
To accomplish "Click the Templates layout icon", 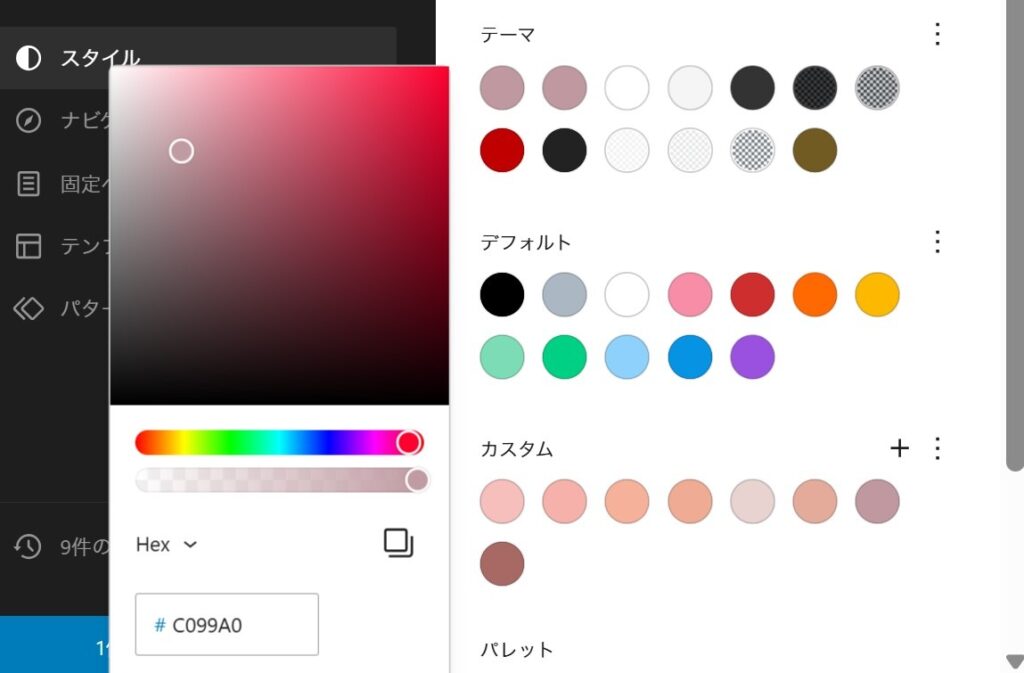I will pos(28,246).
